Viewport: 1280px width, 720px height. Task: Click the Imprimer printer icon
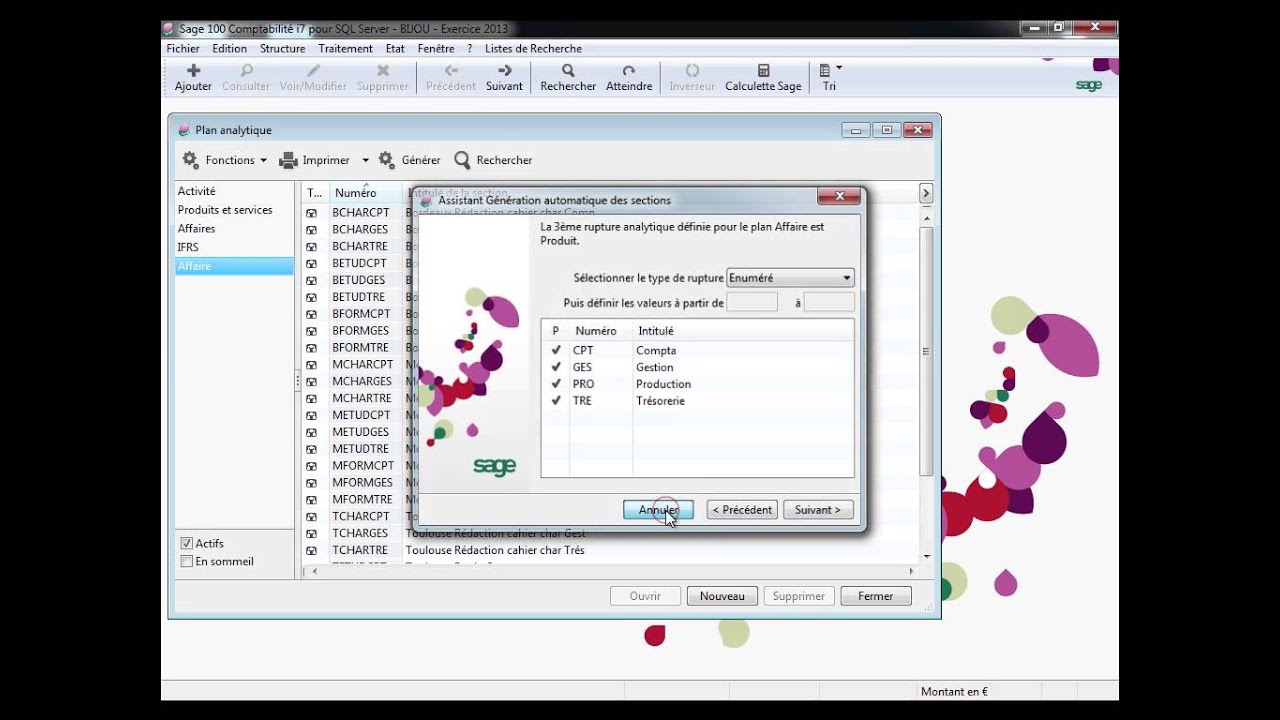coord(288,160)
